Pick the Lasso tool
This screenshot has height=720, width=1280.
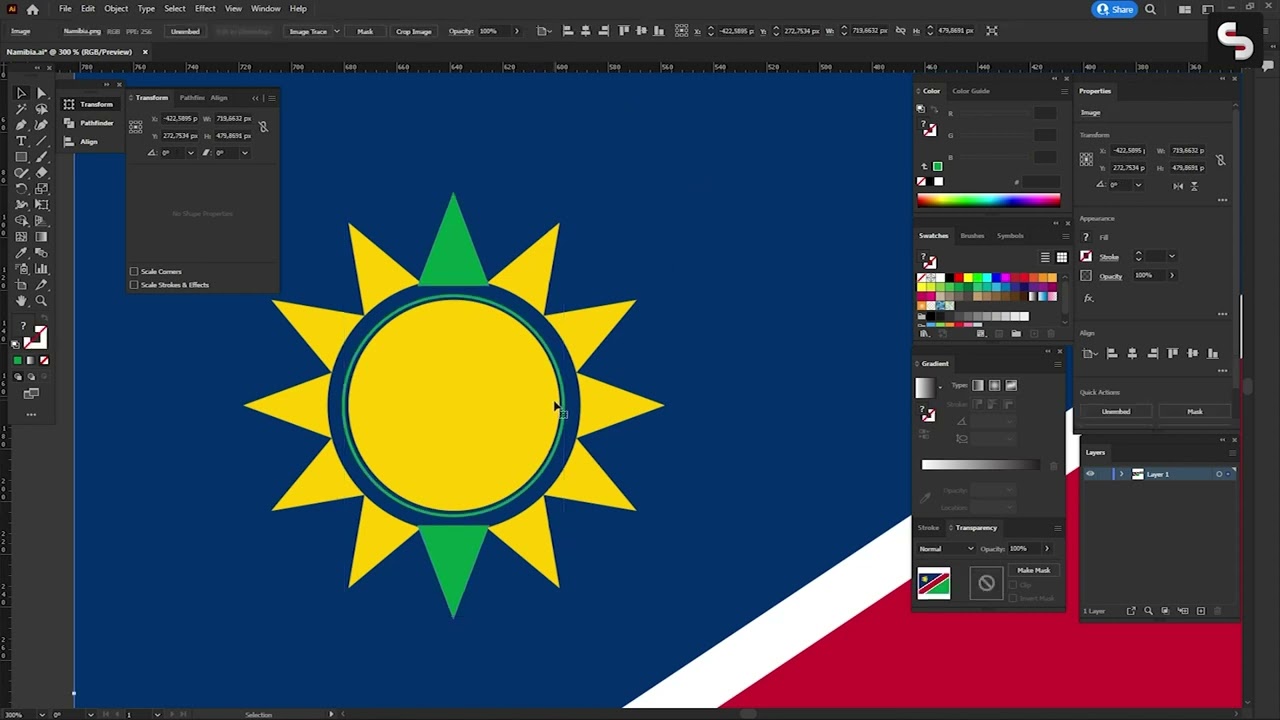tap(42, 109)
